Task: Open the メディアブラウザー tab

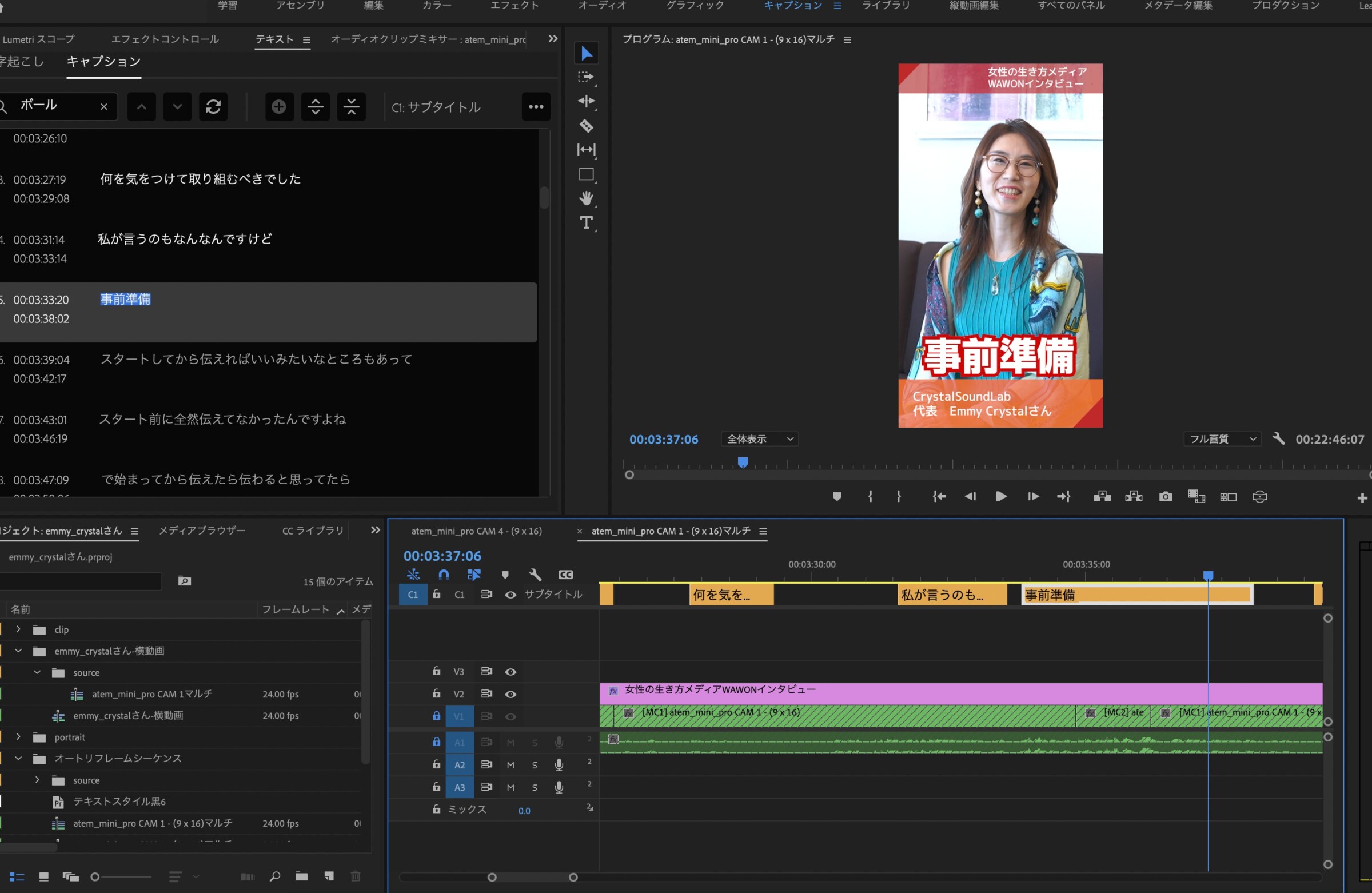Action: pos(202,531)
